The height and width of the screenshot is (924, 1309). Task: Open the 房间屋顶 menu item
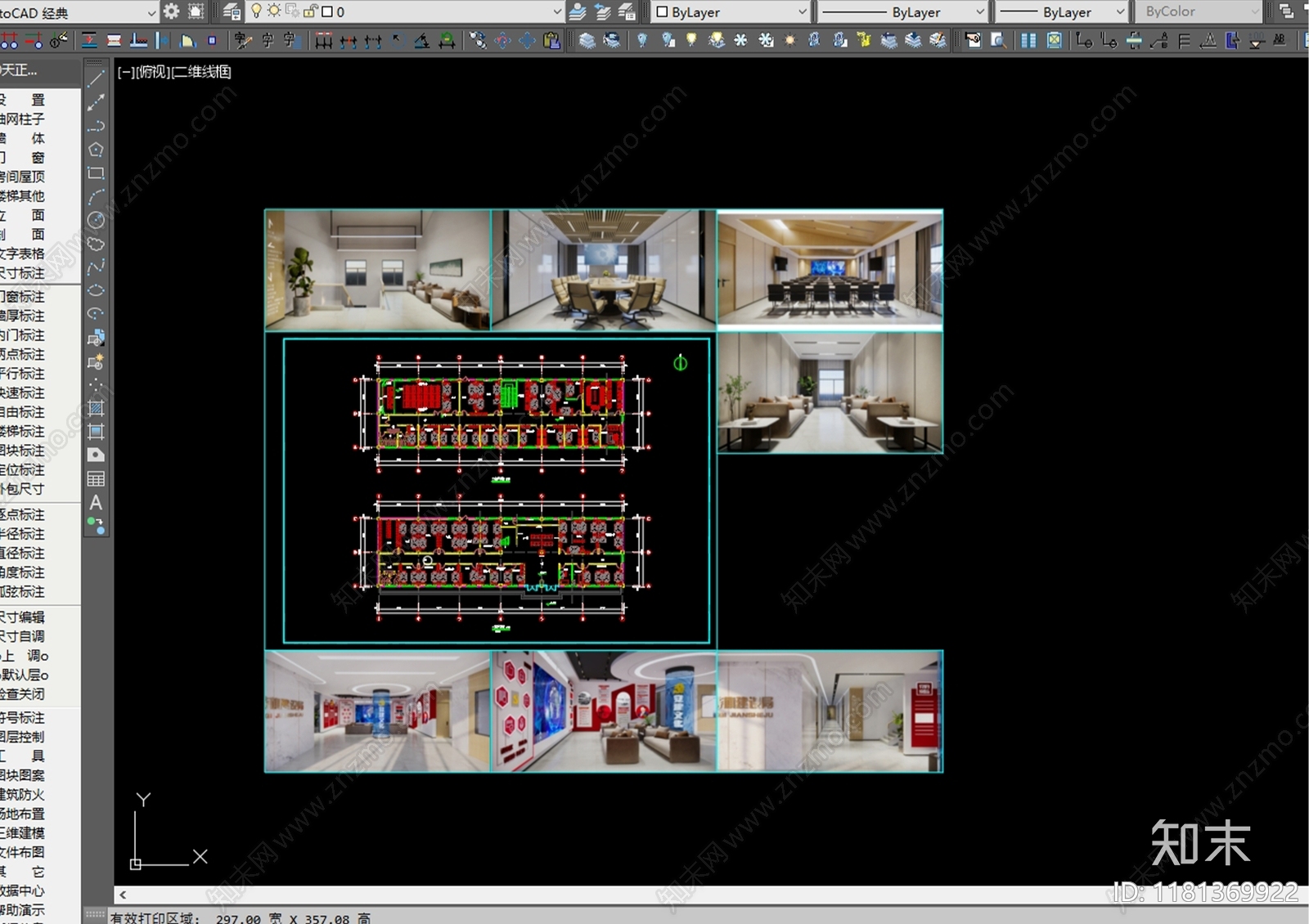click(22, 177)
